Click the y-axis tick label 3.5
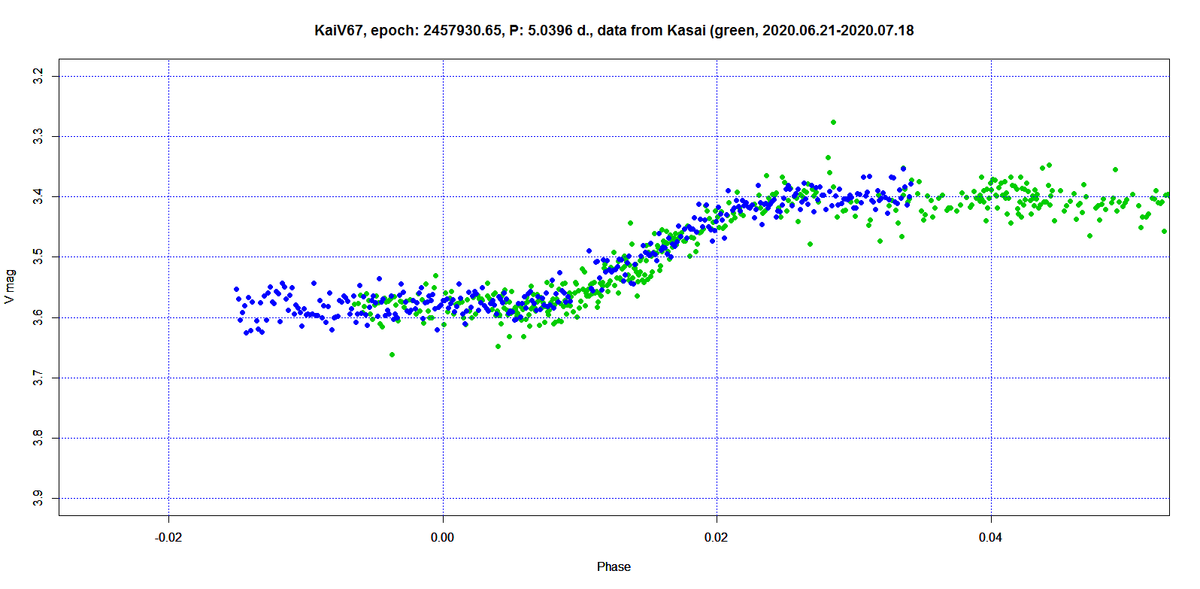Viewport: 1200px width, 589px height. click(37, 257)
